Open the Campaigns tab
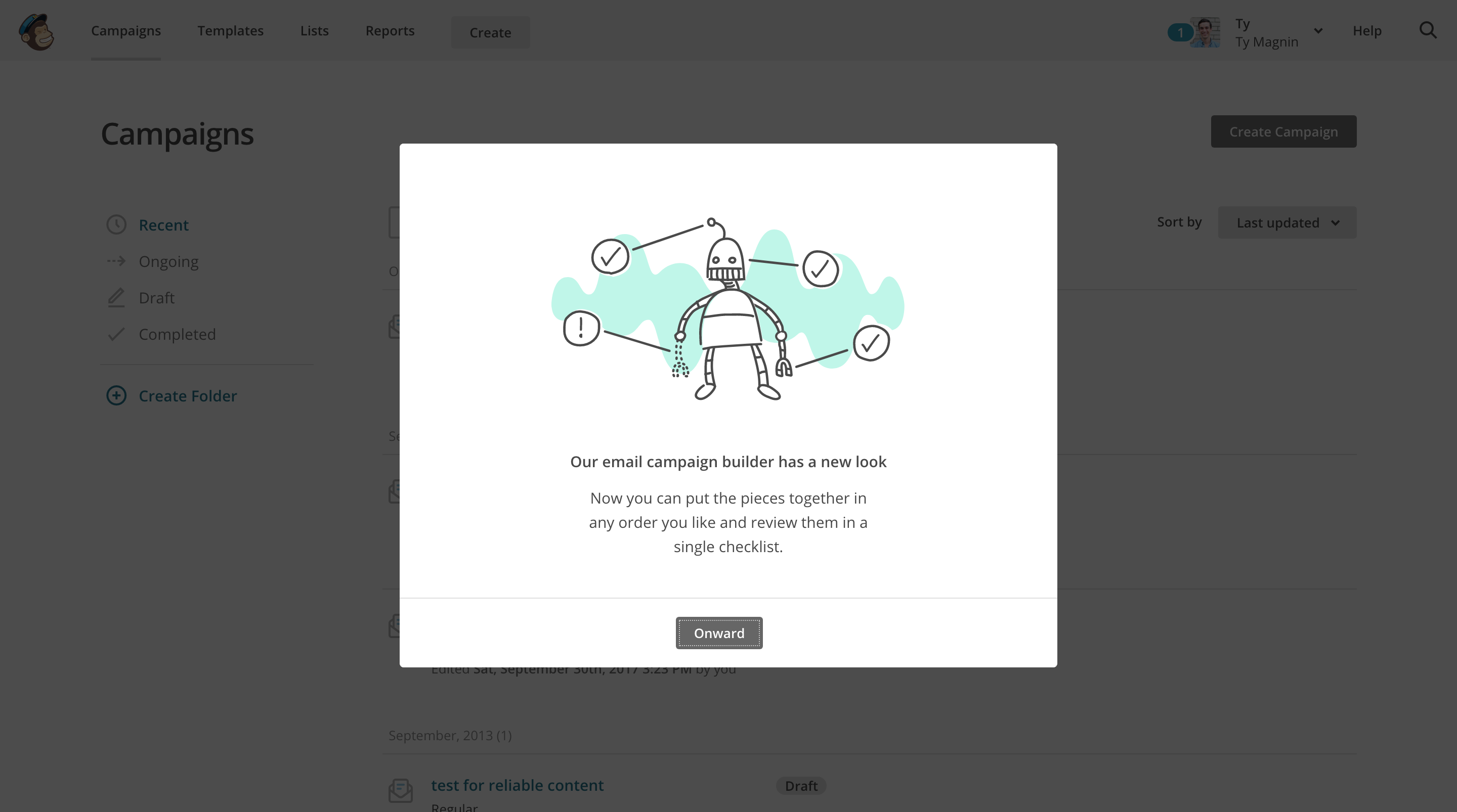Screen dimensions: 1457x812 click(125, 30)
